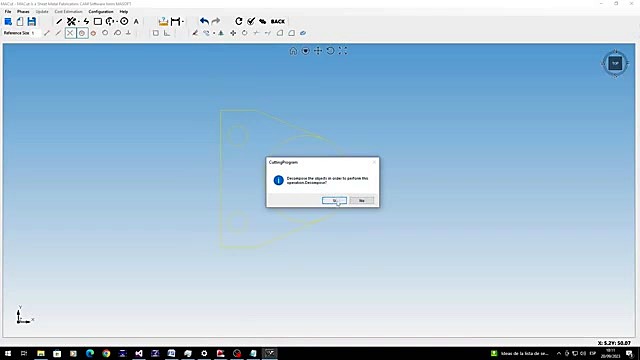Toggle the endpoint snap diagonal line icon
The height and width of the screenshot is (360, 640).
[x=47, y=33]
